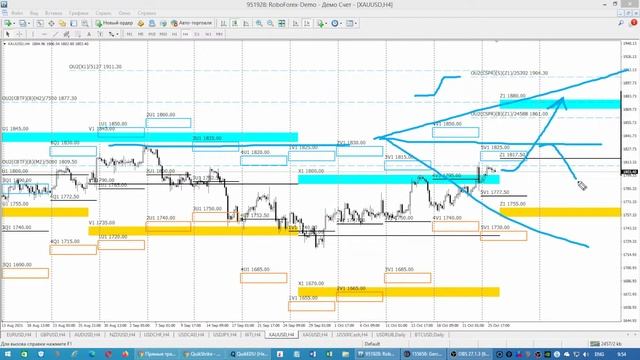Screen dimensions: 640x360
Task: Switch to the XAGUSD,H4 chart tab
Action: click(x=315, y=335)
